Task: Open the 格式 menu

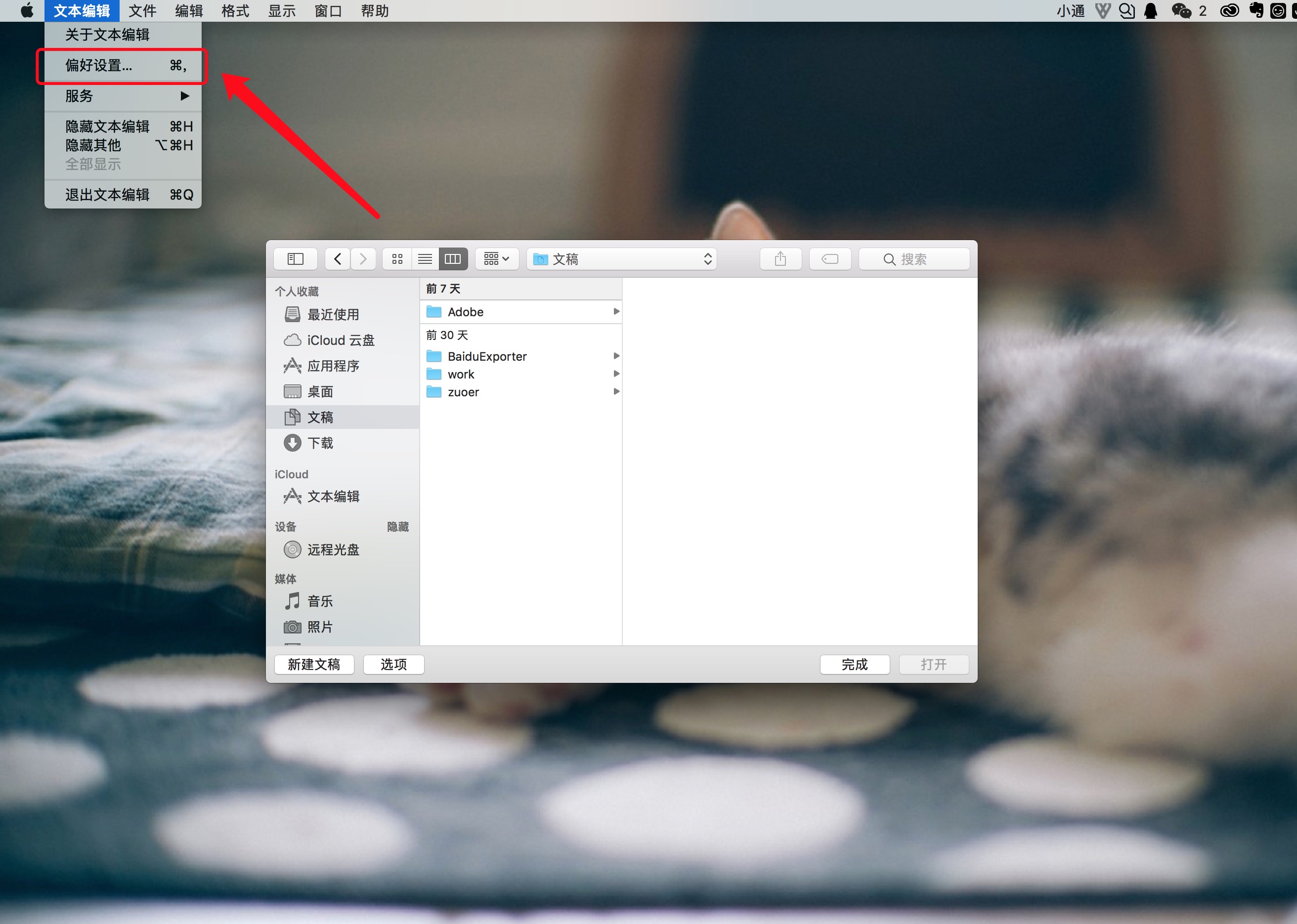Action: point(236,11)
